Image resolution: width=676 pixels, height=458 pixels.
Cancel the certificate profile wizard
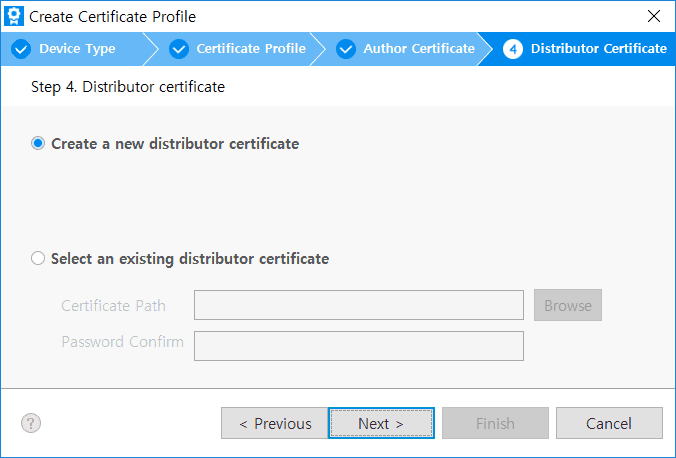point(608,423)
